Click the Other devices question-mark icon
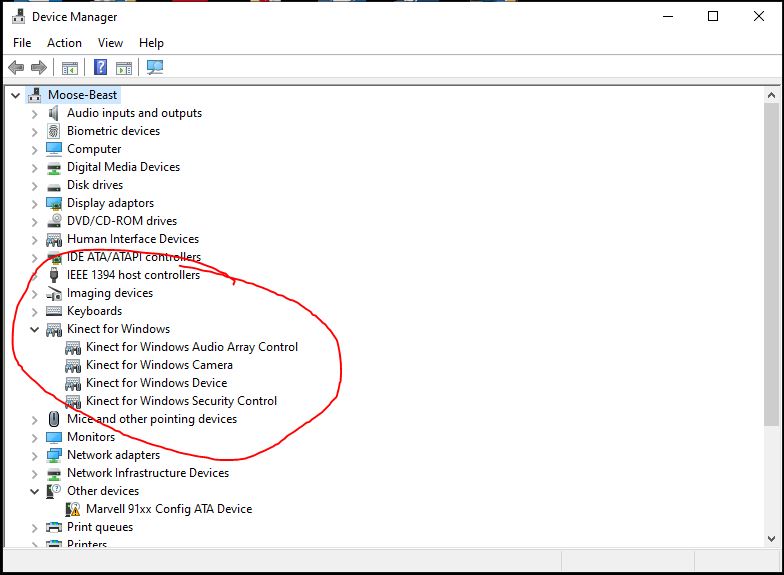This screenshot has height=575, width=784. pyautogui.click(x=54, y=491)
